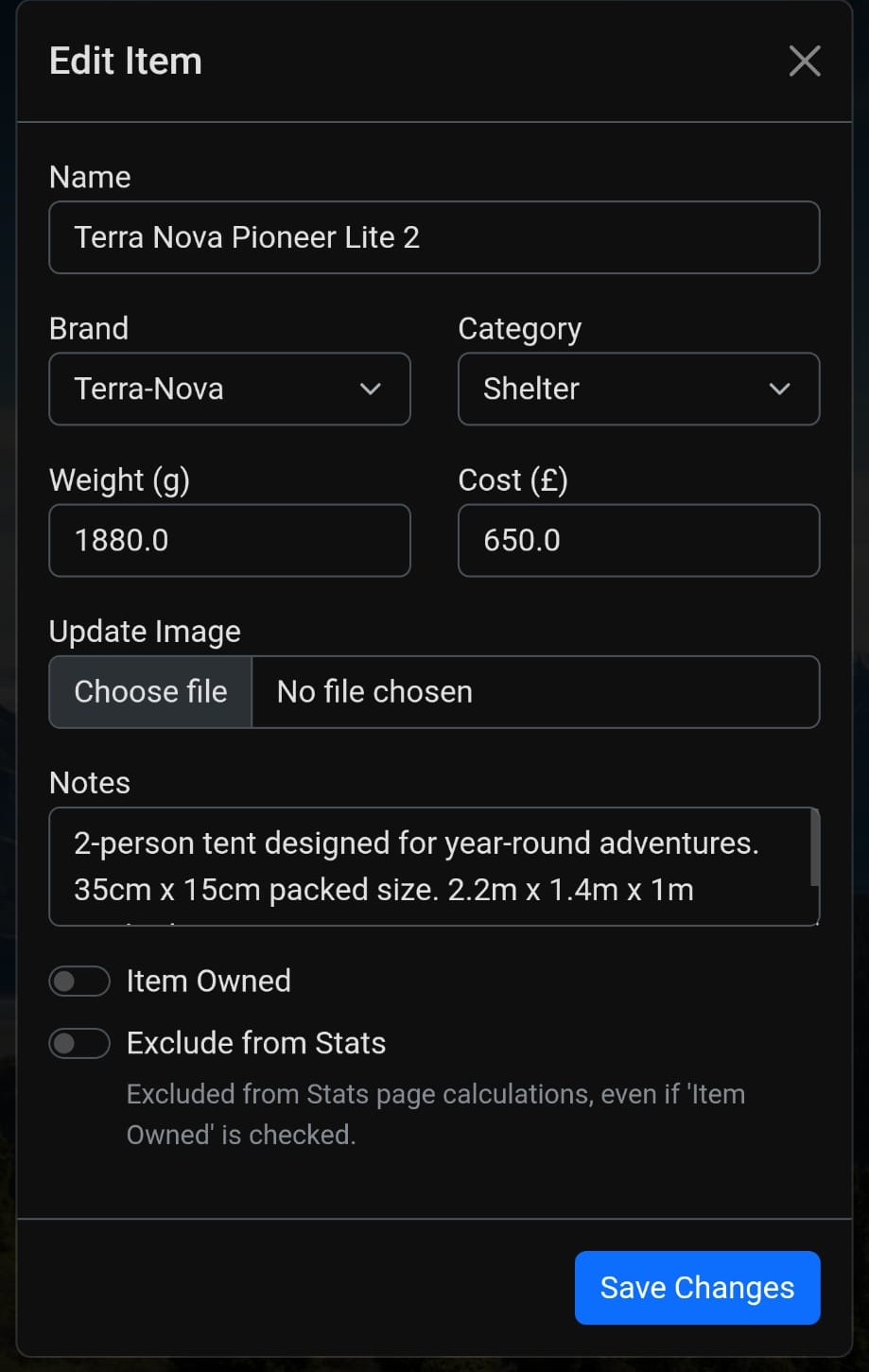Select the Cost field showing 650.0
The image size is (869, 1372).
[638, 540]
